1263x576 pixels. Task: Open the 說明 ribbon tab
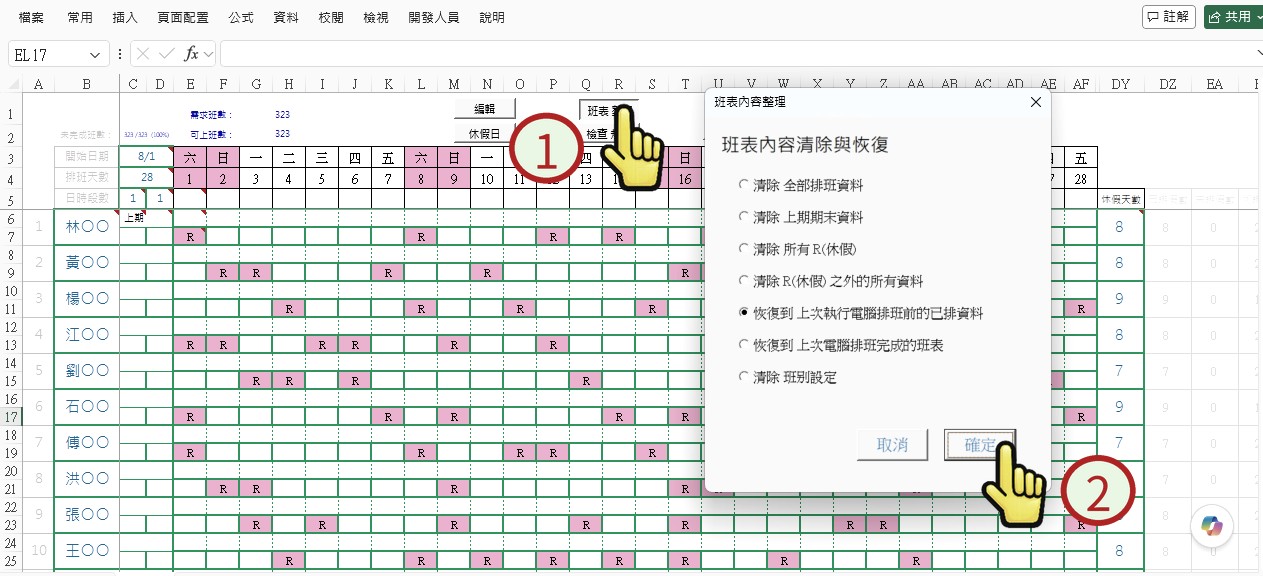(x=492, y=18)
